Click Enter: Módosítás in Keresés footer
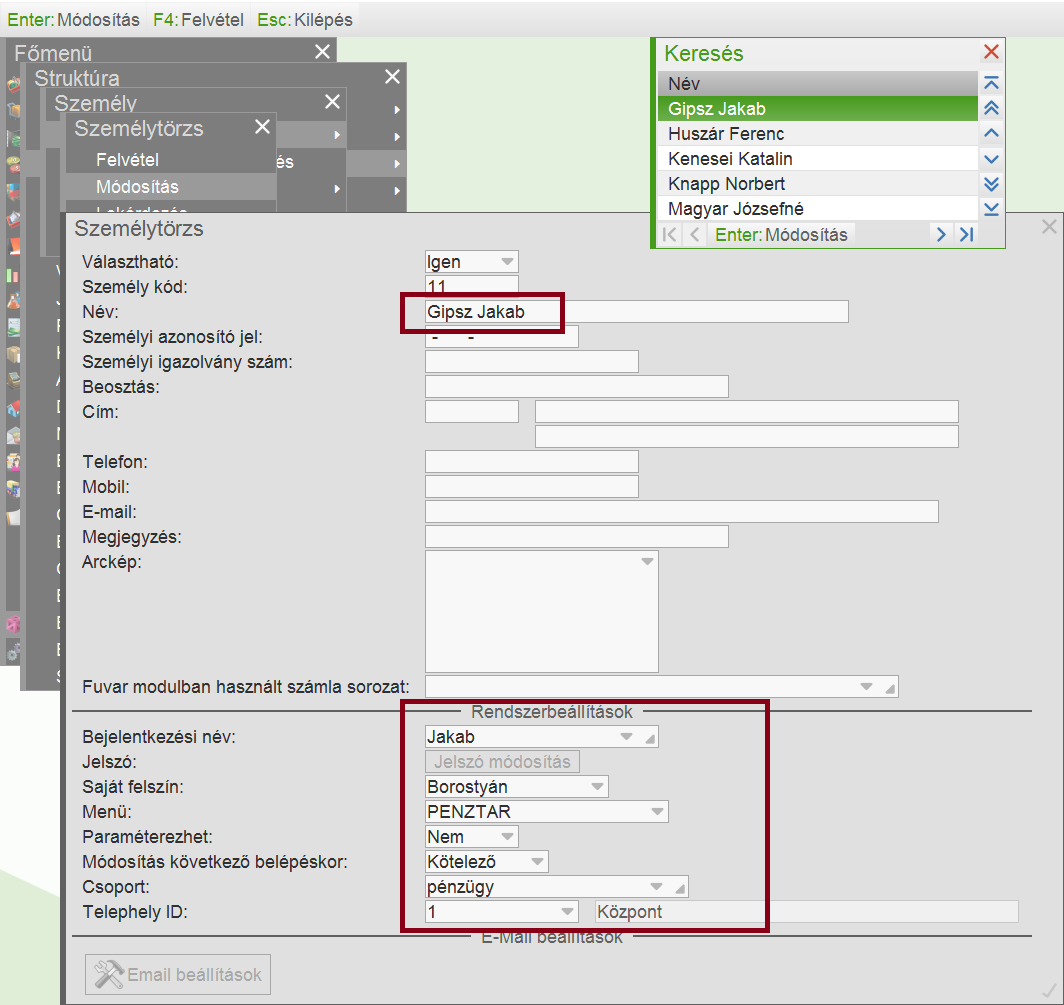Image resolution: width=1064 pixels, height=1005 pixels. click(x=781, y=235)
